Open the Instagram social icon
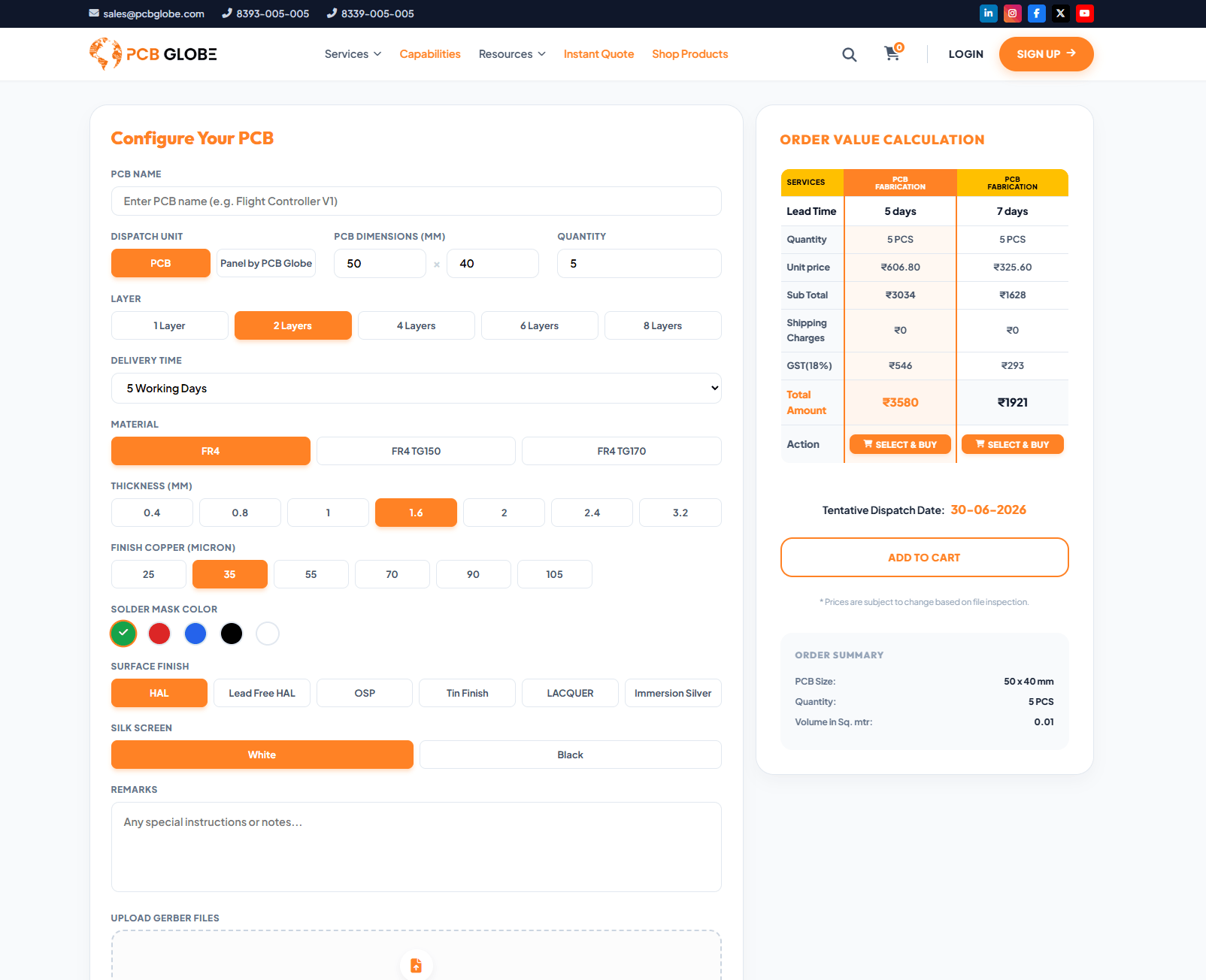The width and height of the screenshot is (1206, 980). (1012, 14)
